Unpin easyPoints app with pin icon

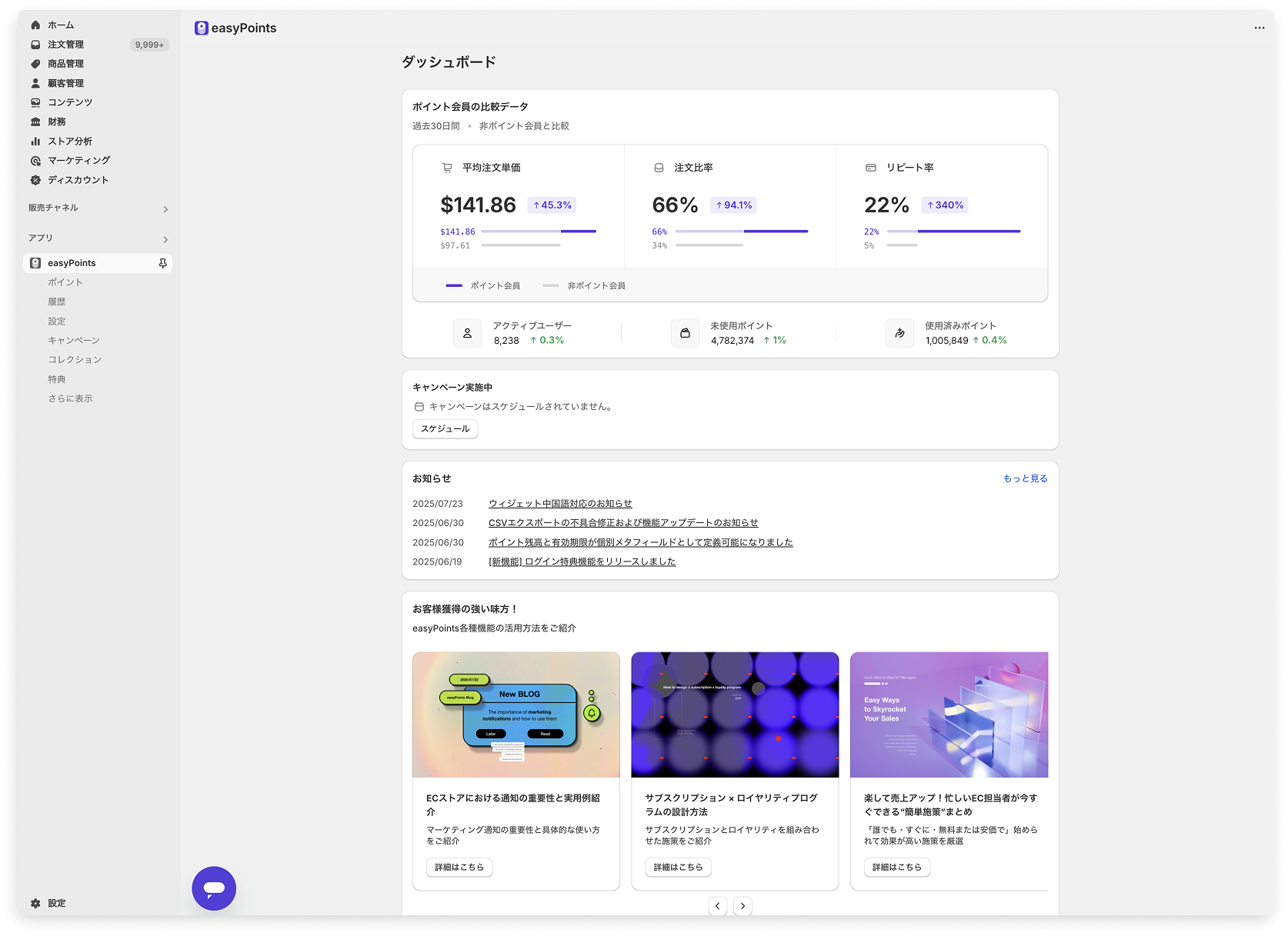[x=162, y=263]
